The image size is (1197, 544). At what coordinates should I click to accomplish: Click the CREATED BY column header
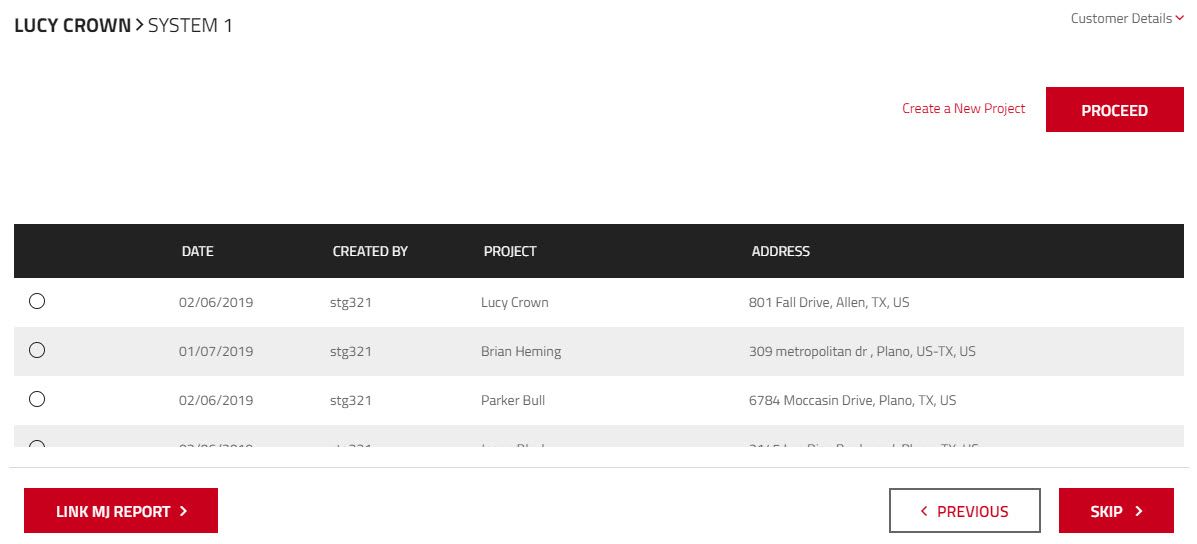click(370, 251)
